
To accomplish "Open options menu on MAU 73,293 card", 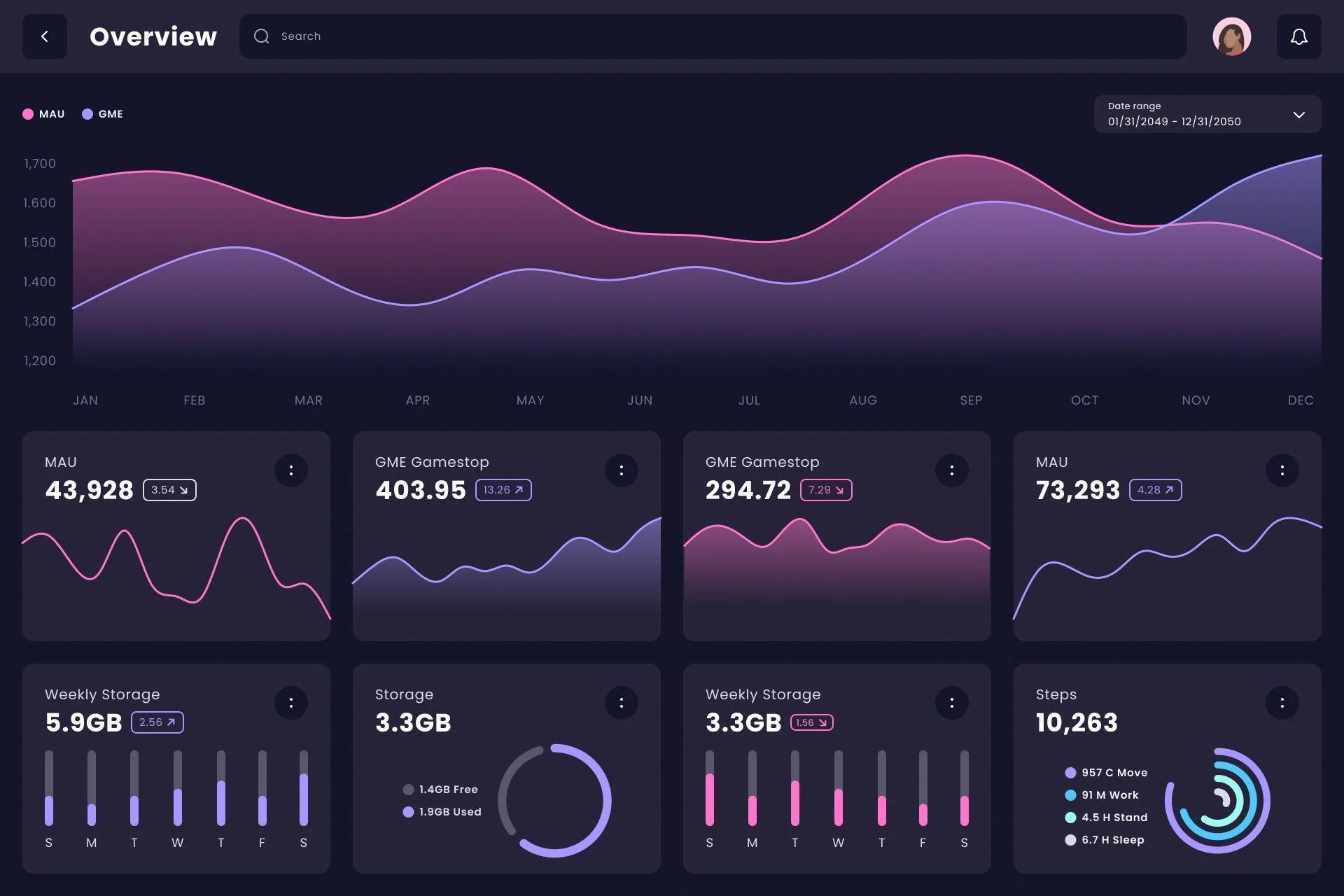I will point(1282,470).
